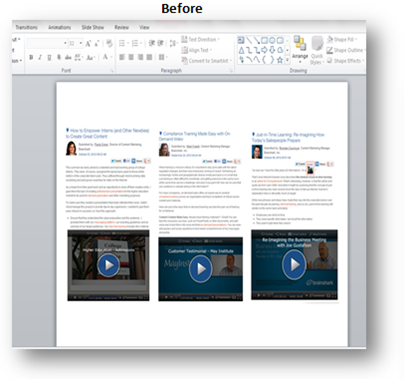Open Shape Fill options
The image size is (404, 379).
(x=342, y=39)
